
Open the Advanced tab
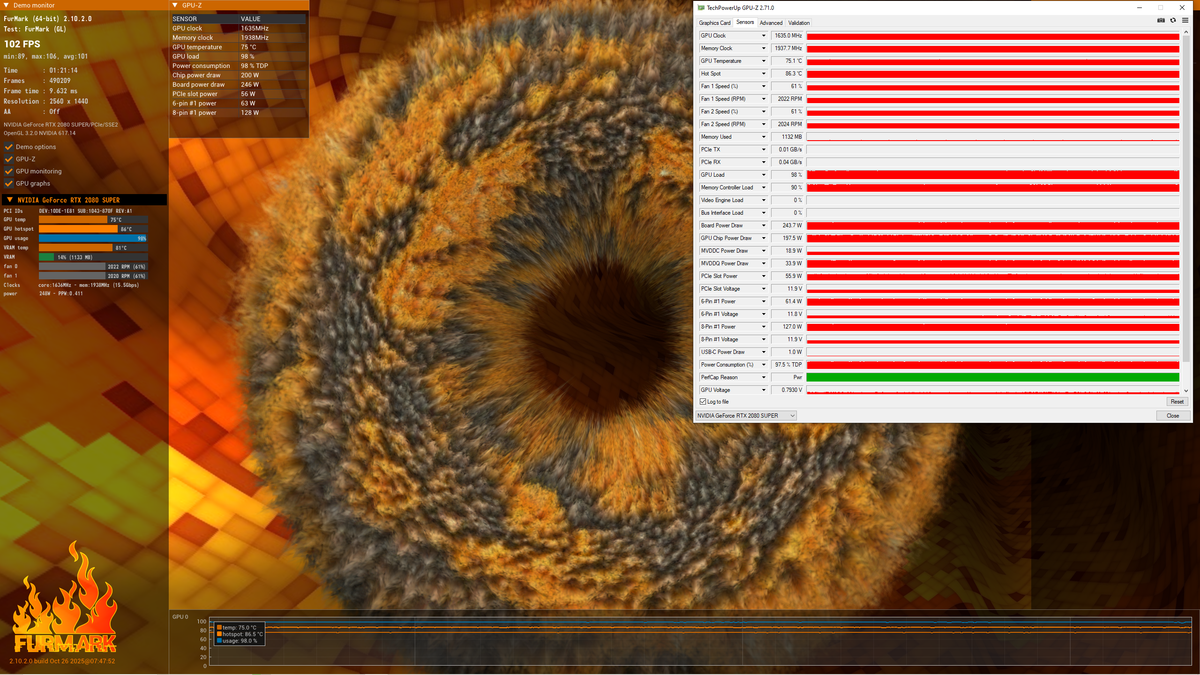(x=771, y=23)
